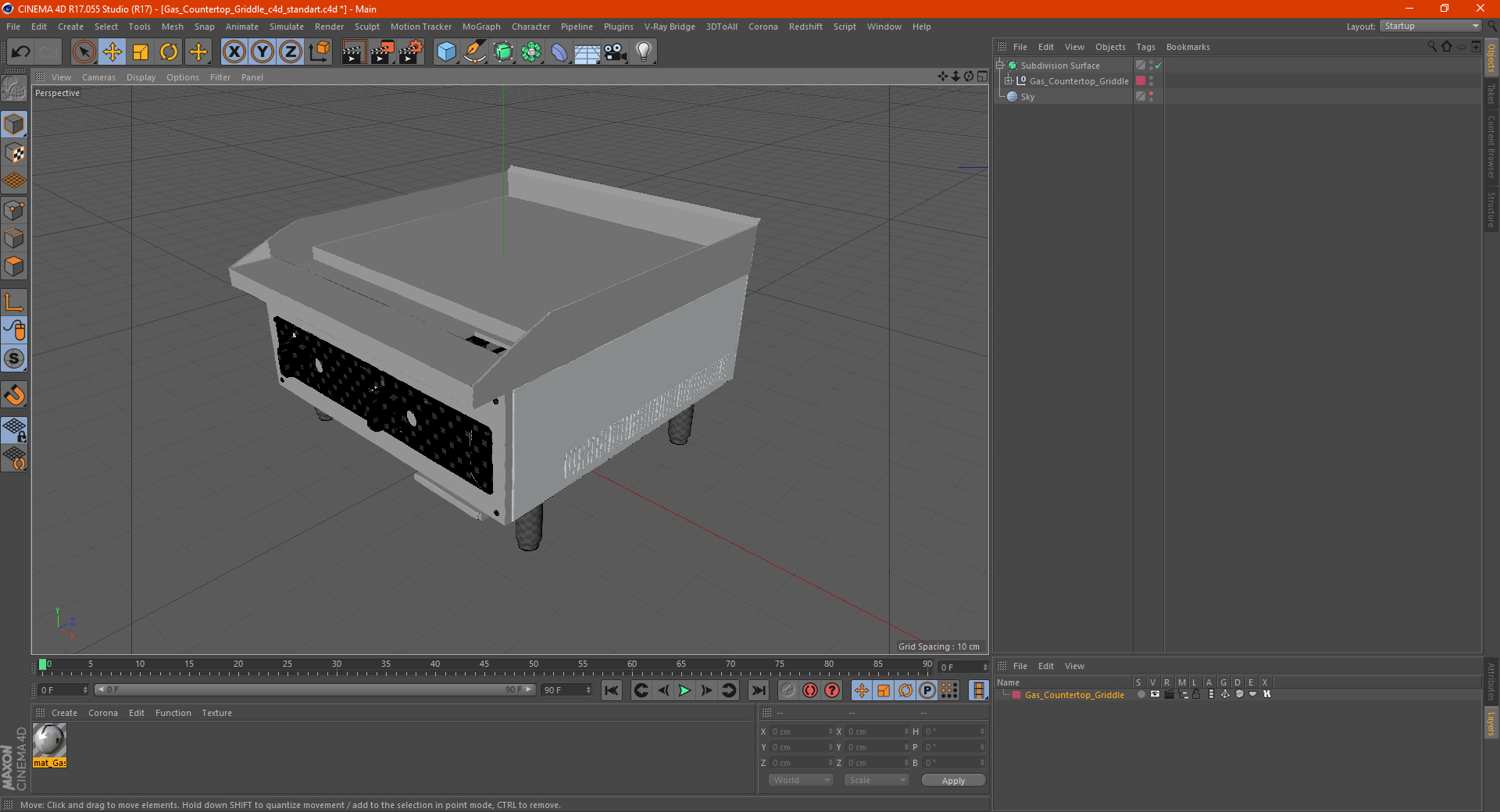
Task: Add a Light object
Action: pyautogui.click(x=644, y=52)
